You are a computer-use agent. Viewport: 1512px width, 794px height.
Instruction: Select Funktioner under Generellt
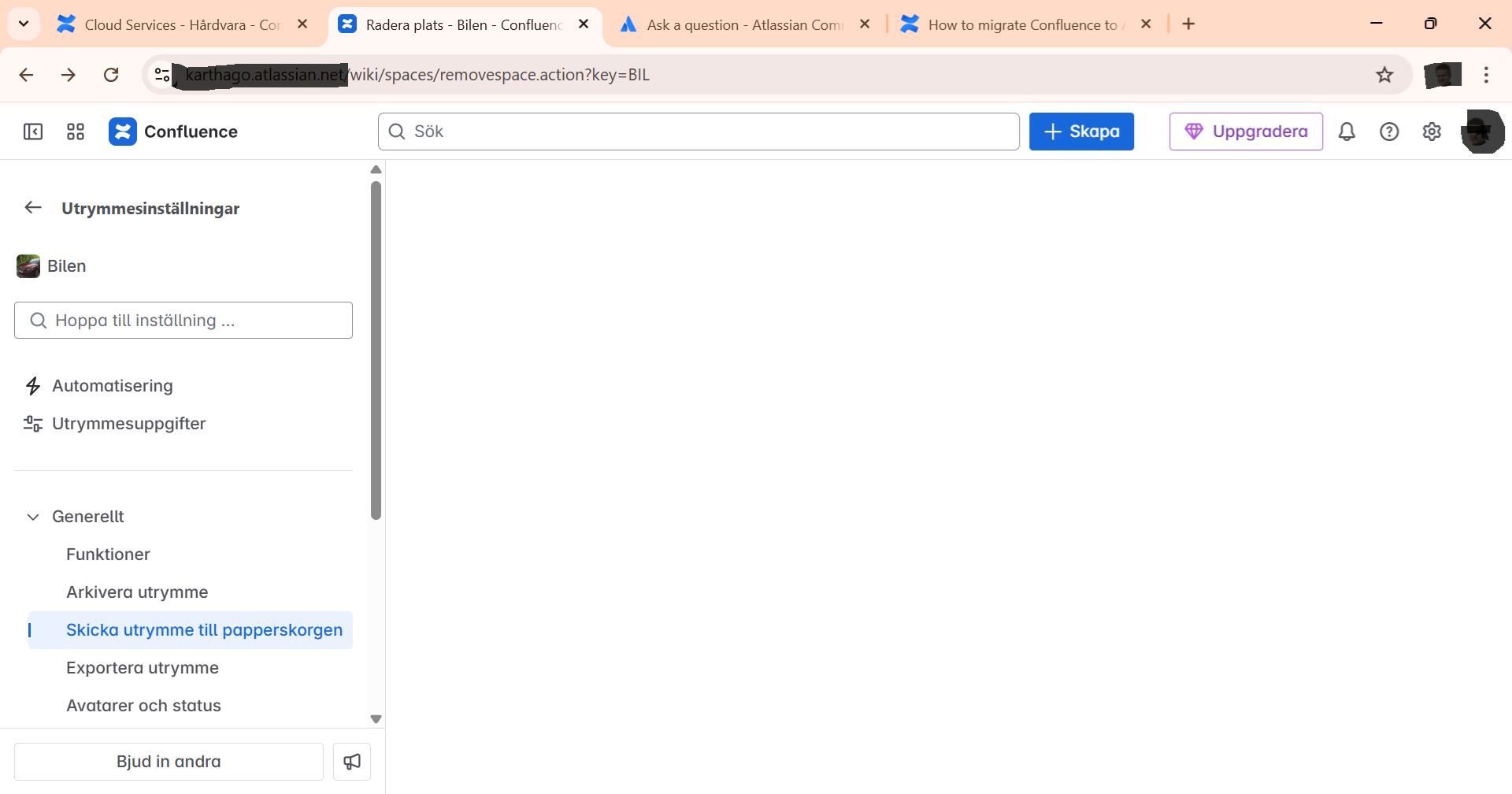190,555
